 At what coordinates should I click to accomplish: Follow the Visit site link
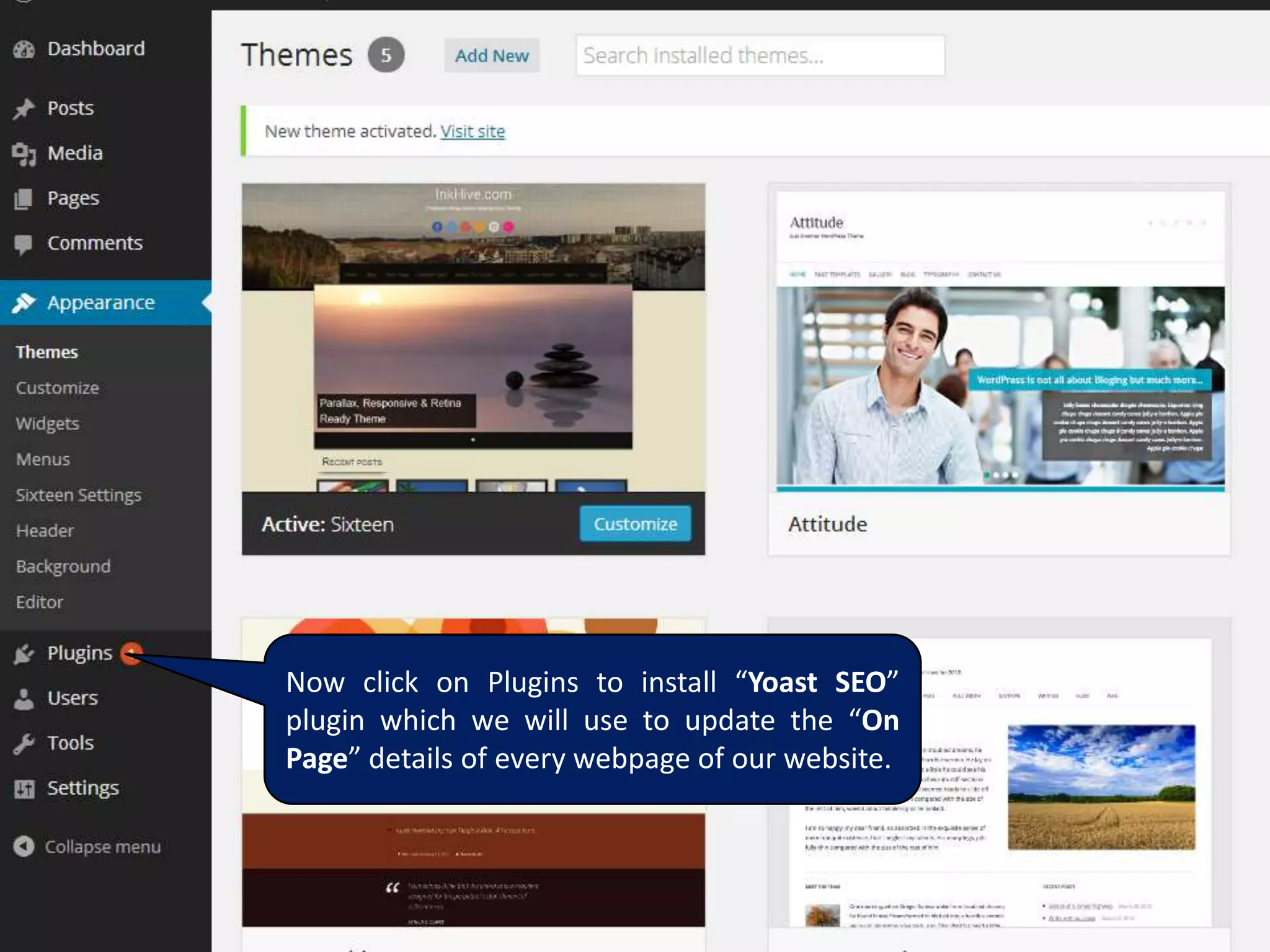click(x=473, y=131)
